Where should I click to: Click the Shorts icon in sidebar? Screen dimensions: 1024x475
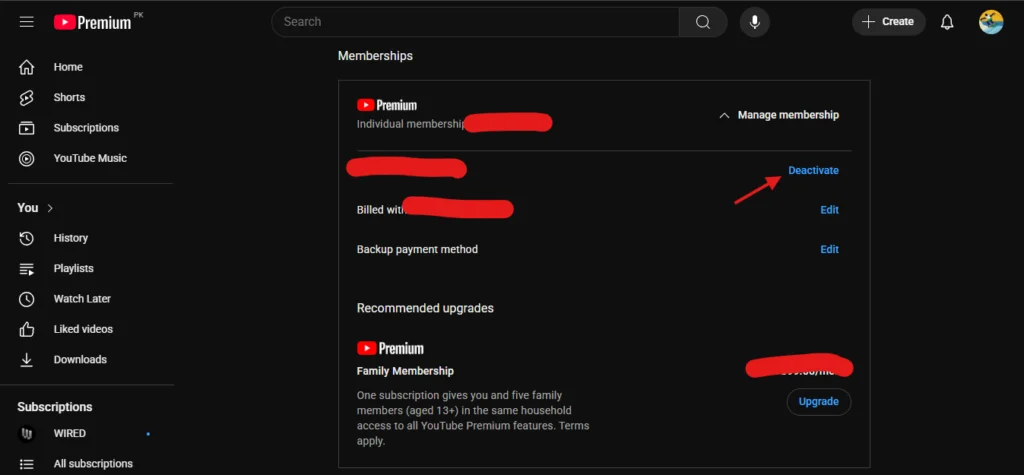pyautogui.click(x=26, y=97)
